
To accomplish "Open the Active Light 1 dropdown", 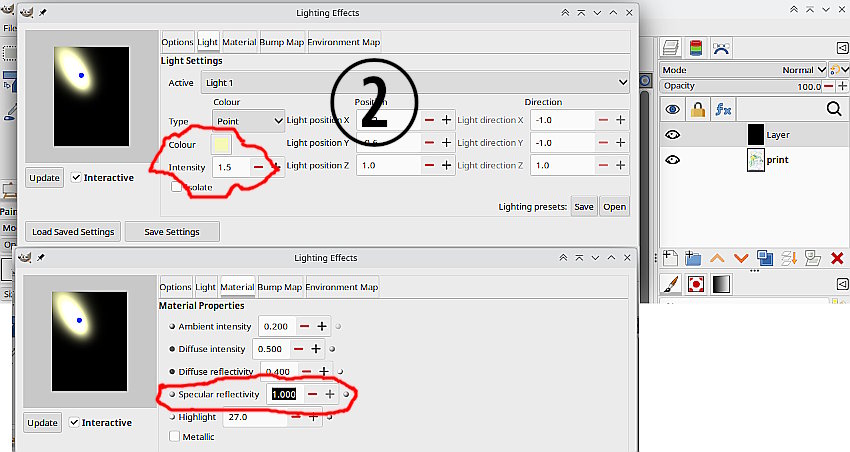I will coord(415,82).
